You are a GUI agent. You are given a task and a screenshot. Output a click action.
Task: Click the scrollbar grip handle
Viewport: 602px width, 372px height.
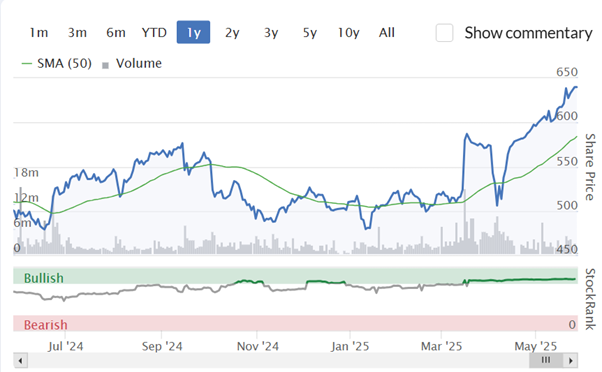point(546,360)
